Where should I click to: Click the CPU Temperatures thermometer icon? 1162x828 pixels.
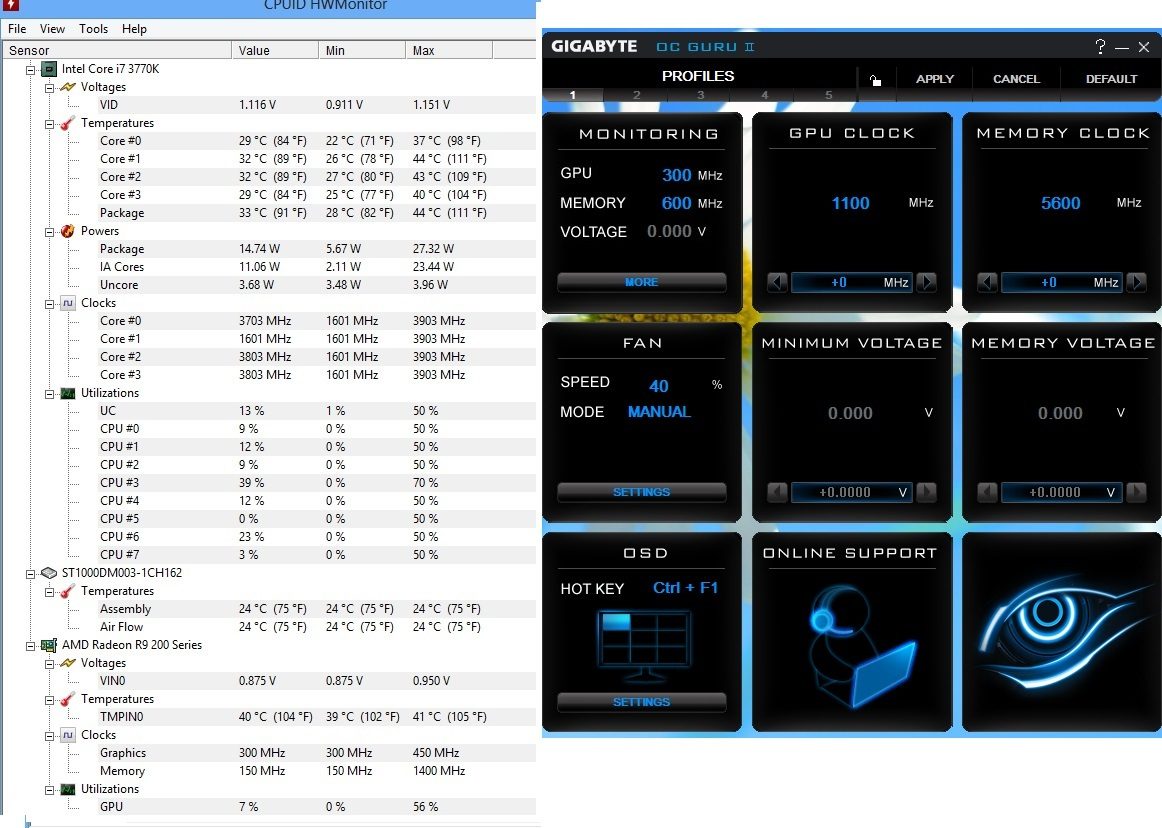click(68, 123)
